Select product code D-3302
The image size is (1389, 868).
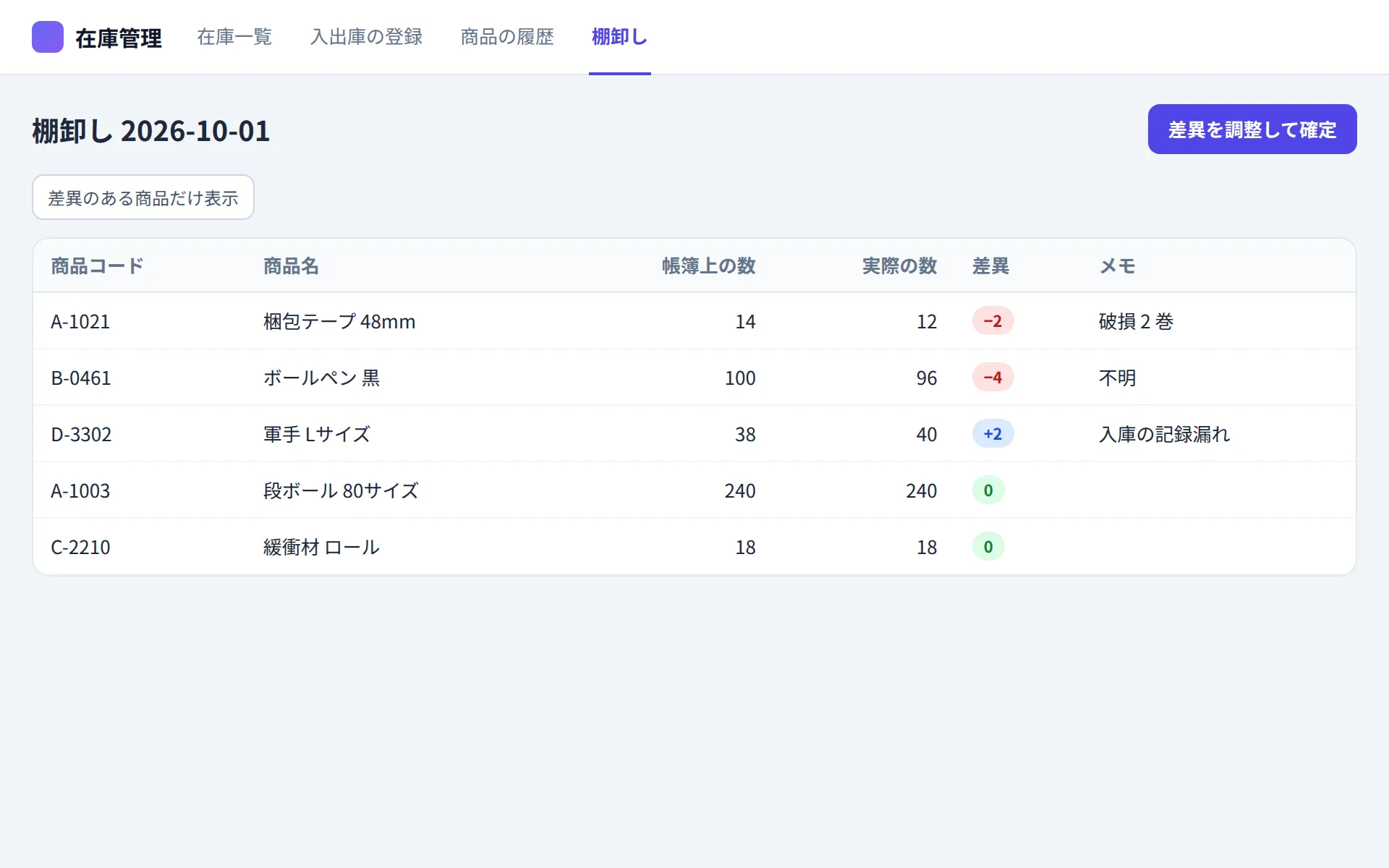click(x=81, y=434)
